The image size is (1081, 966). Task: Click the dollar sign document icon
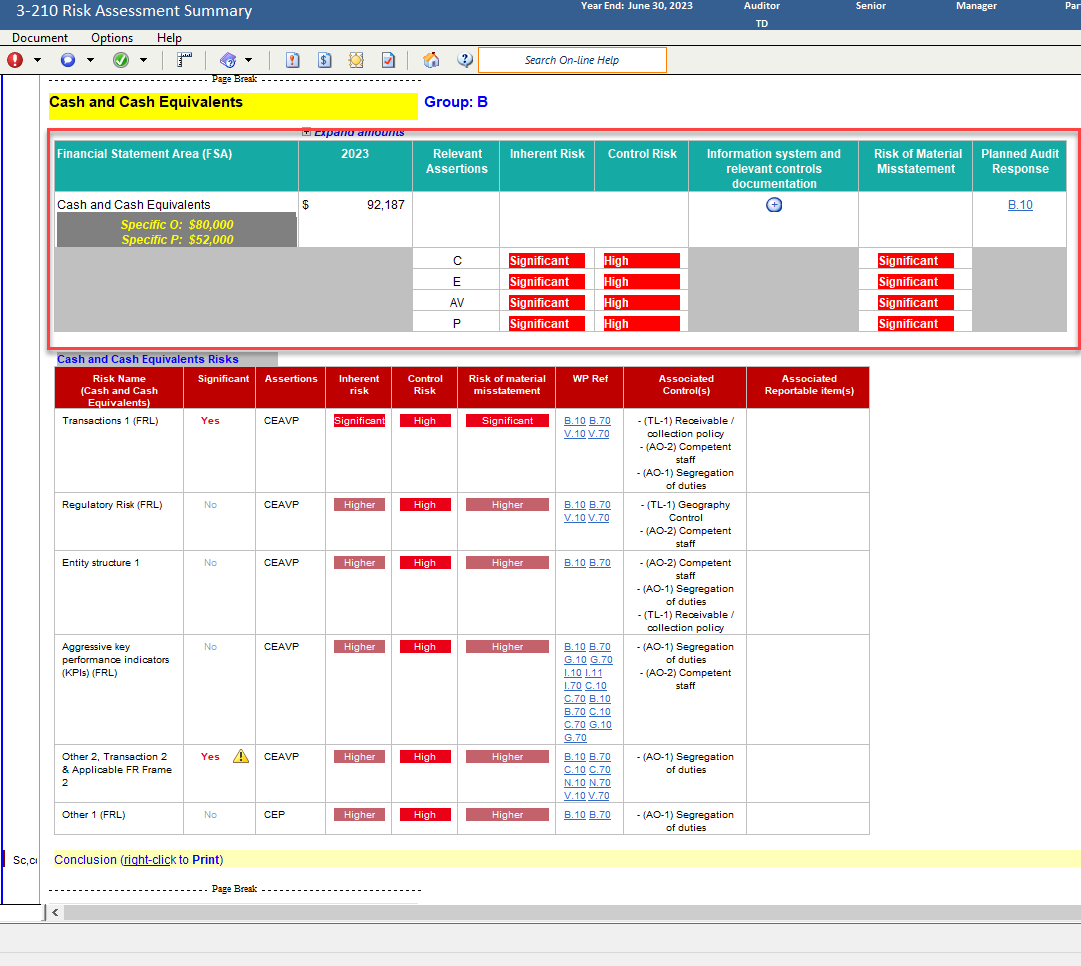point(325,60)
